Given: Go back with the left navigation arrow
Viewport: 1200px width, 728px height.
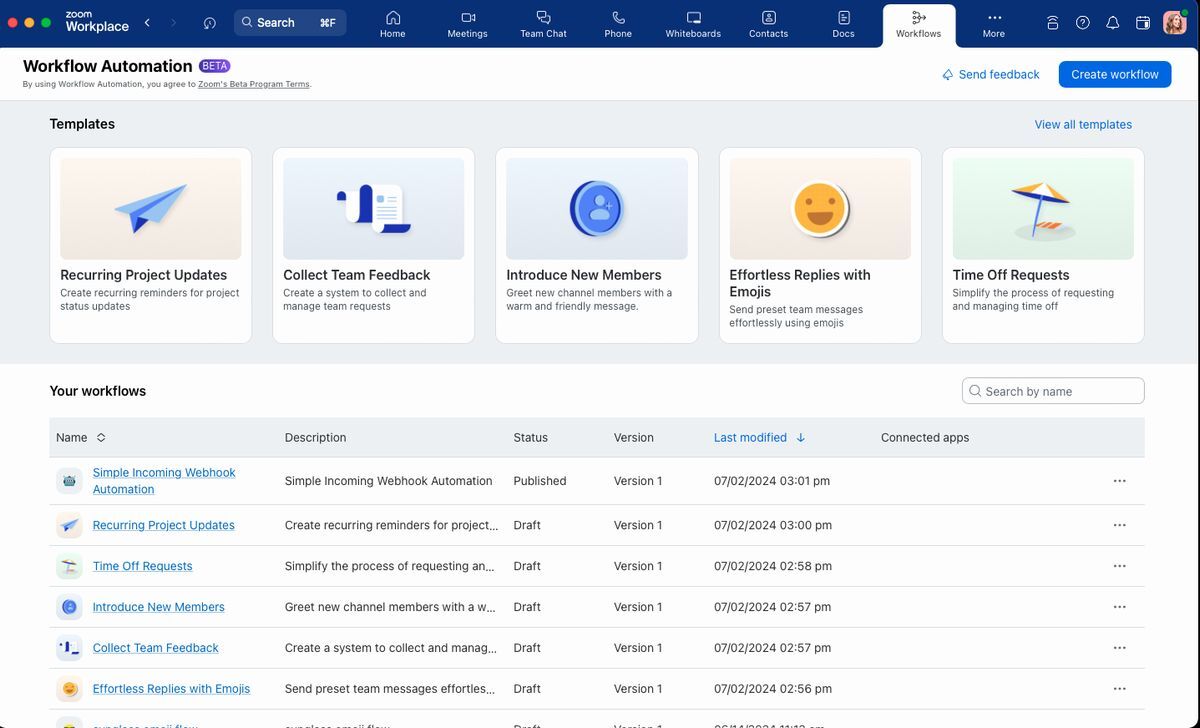Looking at the screenshot, I should pos(147,22).
